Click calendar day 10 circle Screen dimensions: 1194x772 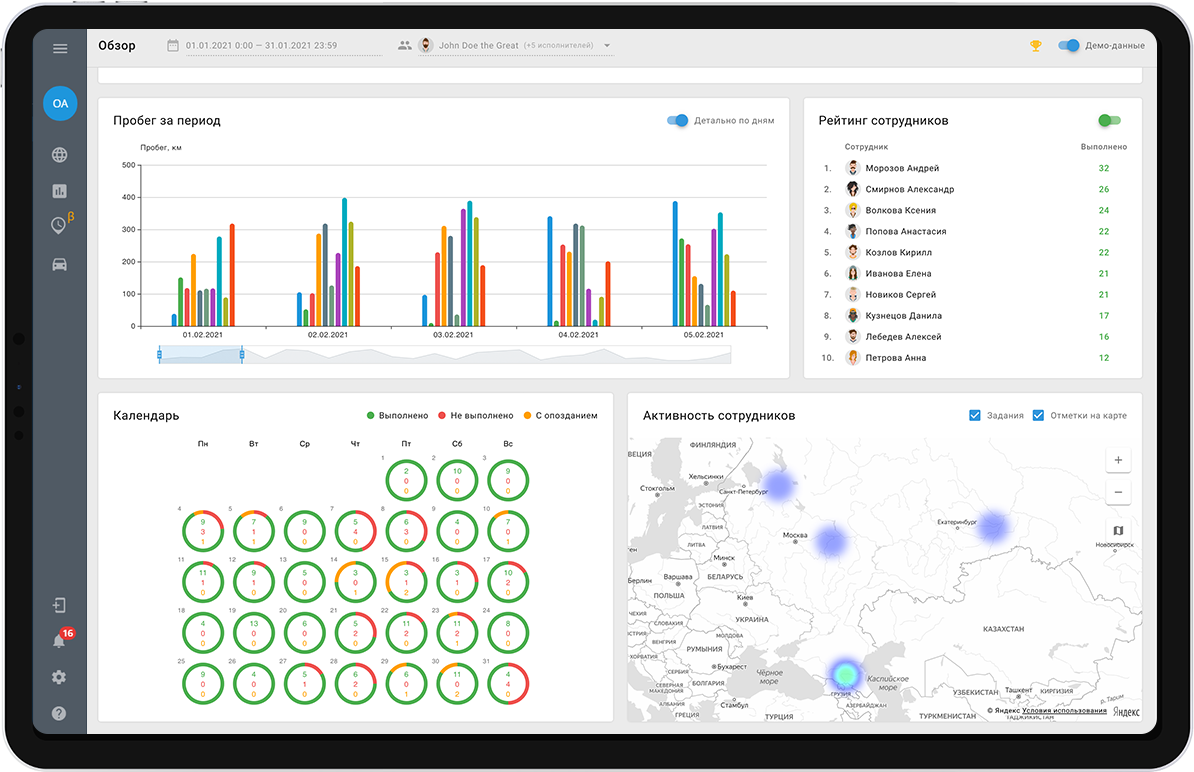click(508, 531)
